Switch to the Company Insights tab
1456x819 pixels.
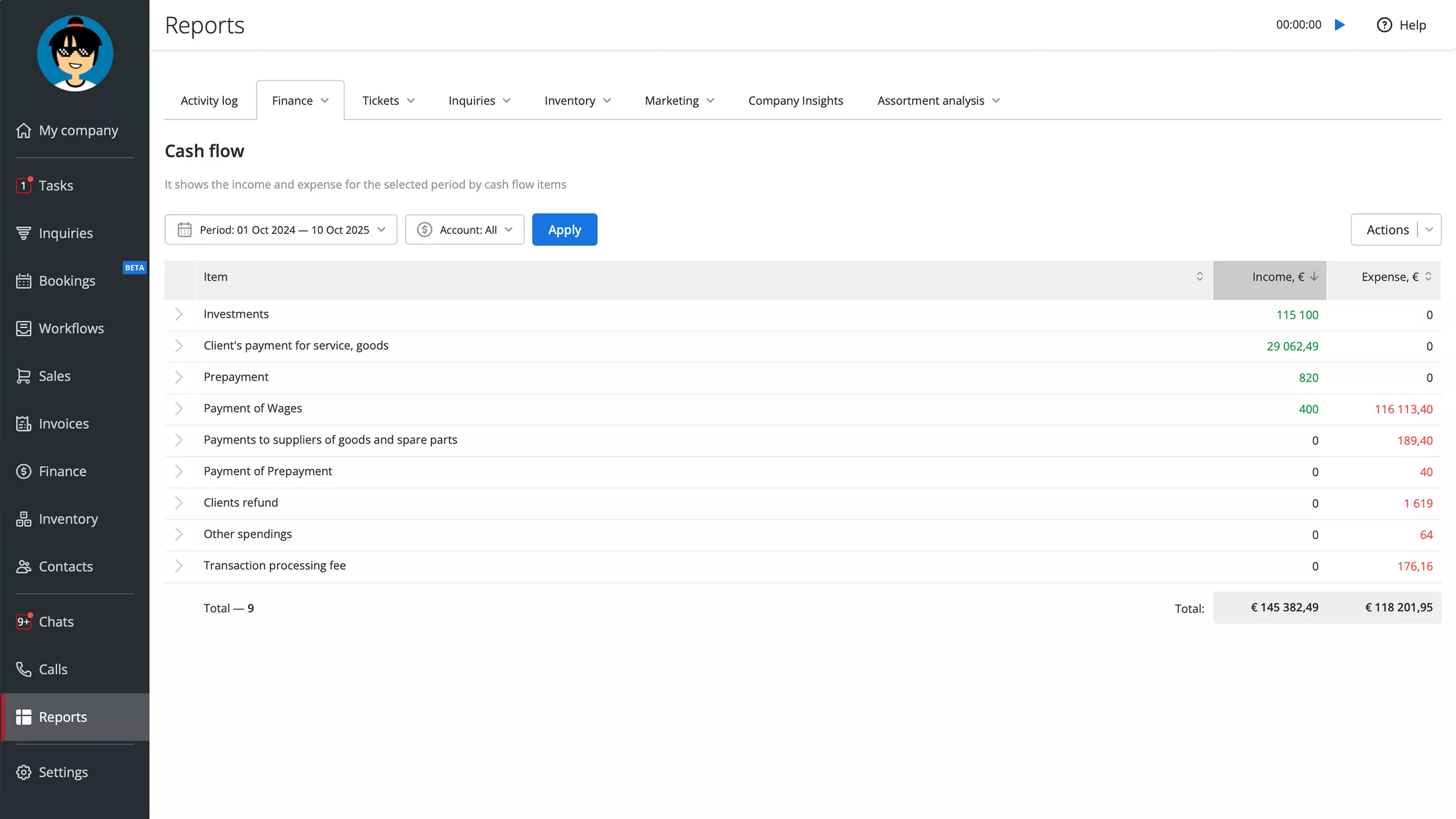(795, 100)
